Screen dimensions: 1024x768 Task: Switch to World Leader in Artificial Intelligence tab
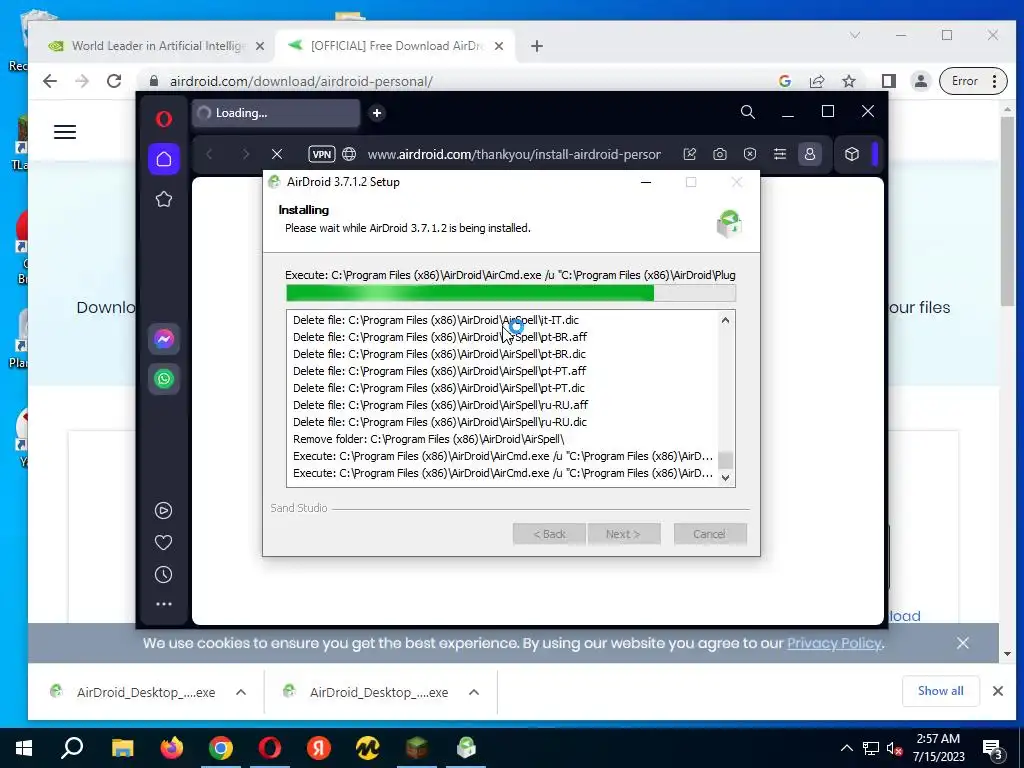(159, 46)
